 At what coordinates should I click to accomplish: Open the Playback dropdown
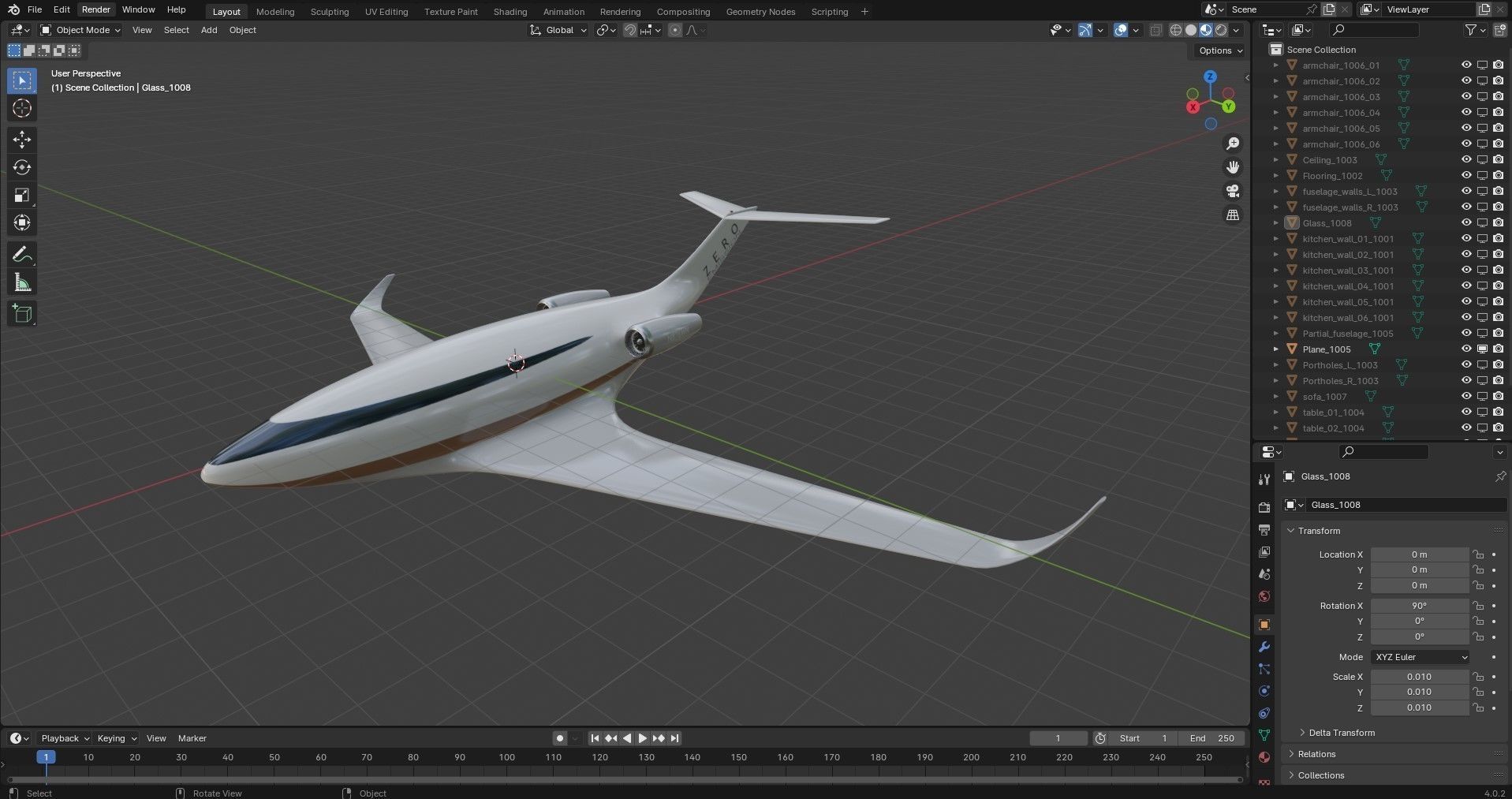click(x=65, y=738)
